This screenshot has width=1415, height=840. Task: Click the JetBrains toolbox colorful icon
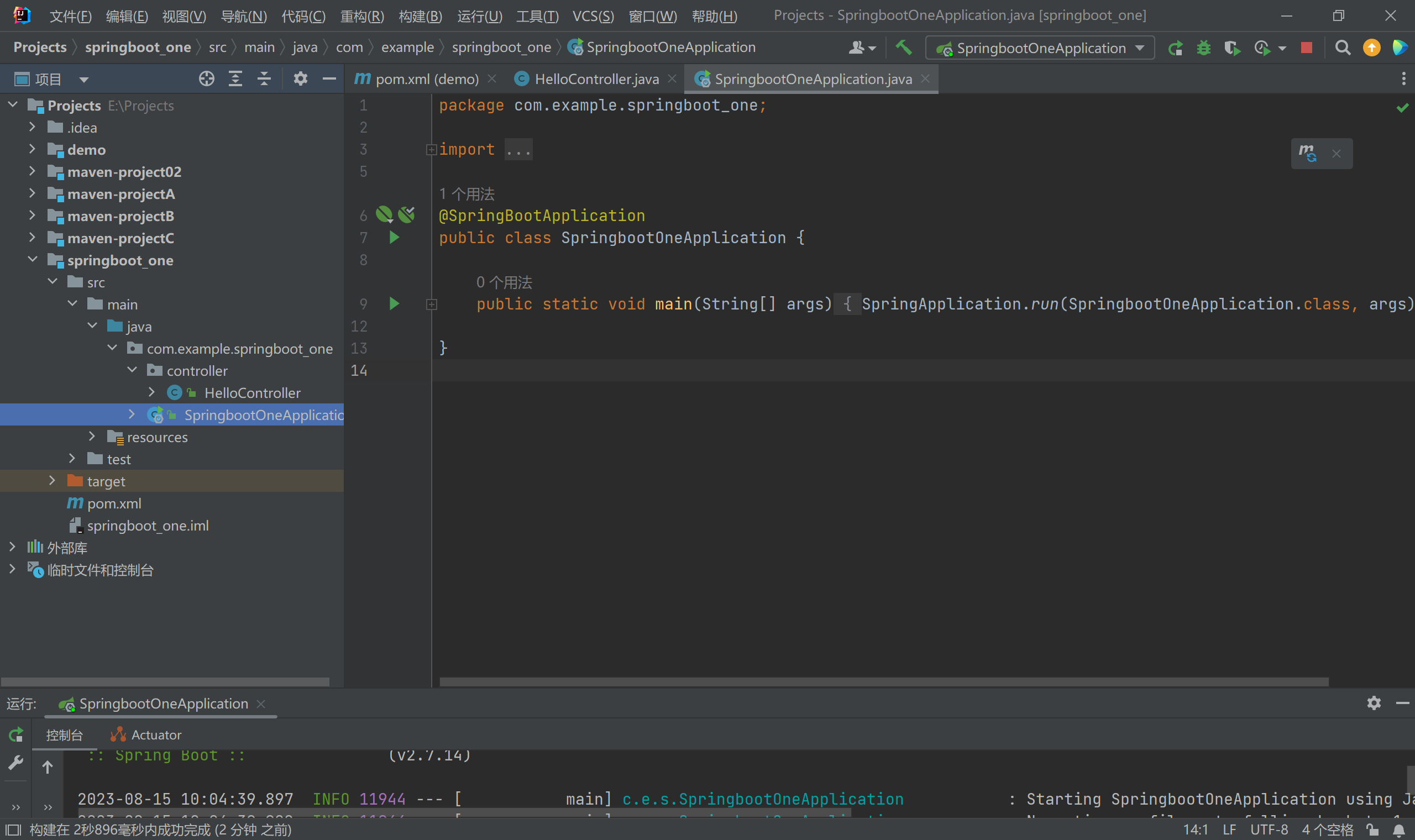(x=1400, y=48)
